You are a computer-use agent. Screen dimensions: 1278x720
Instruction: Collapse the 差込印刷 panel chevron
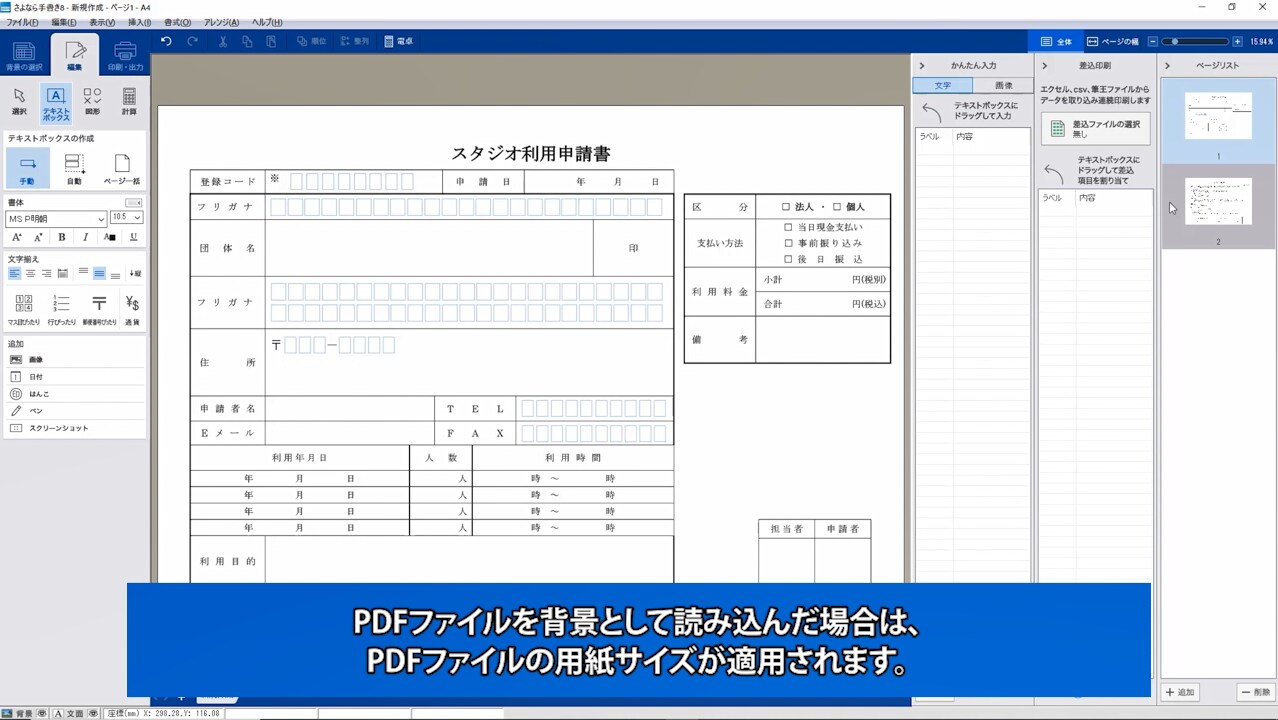(x=1044, y=66)
